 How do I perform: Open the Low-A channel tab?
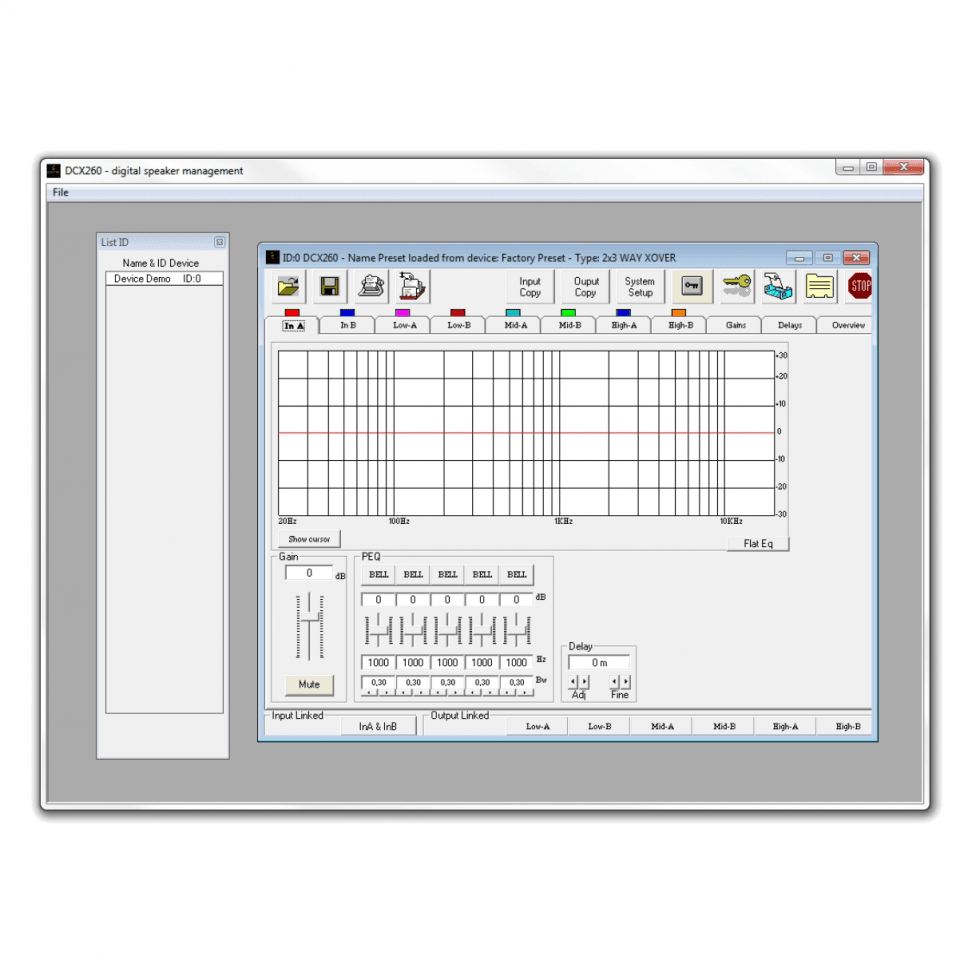point(404,325)
